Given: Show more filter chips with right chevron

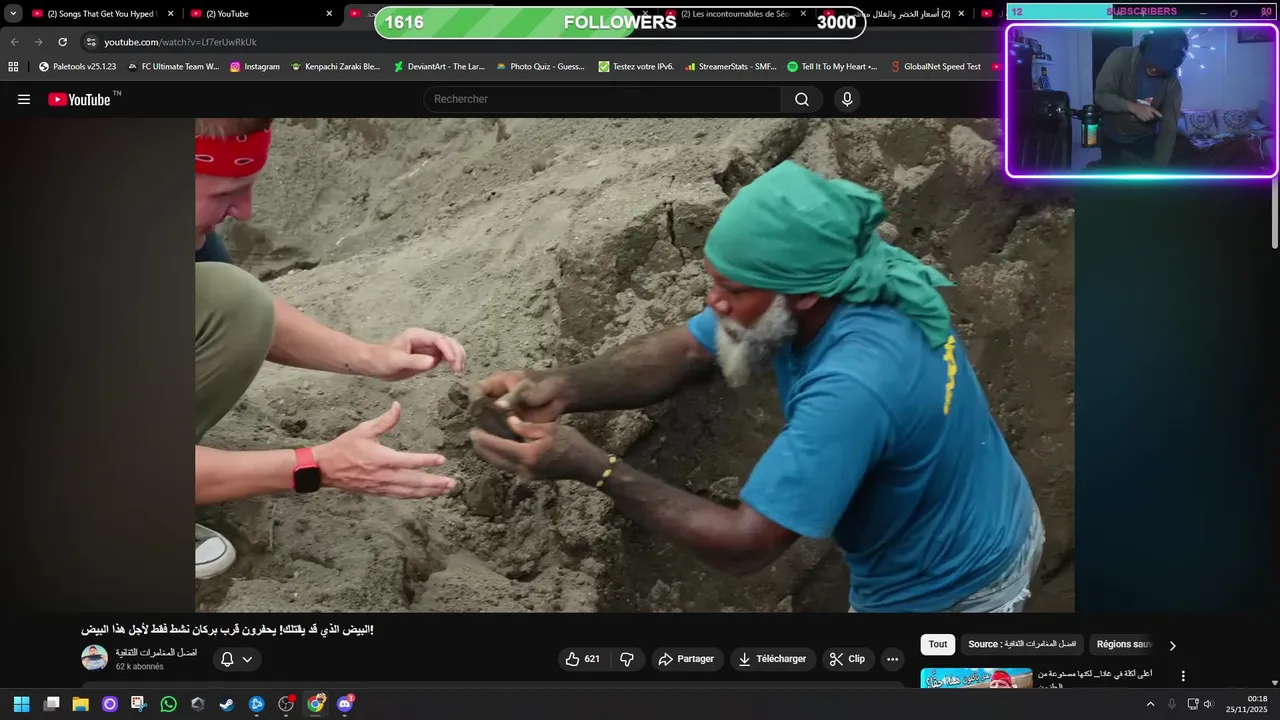Looking at the screenshot, I should [1173, 645].
